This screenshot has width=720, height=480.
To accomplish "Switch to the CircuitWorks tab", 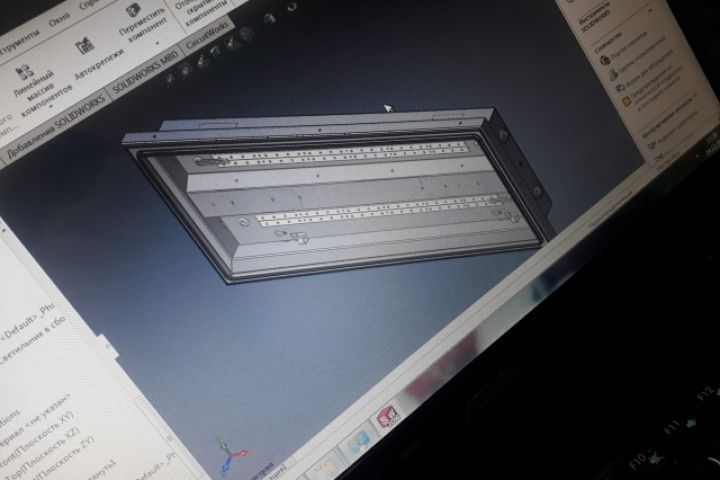I will point(208,36).
